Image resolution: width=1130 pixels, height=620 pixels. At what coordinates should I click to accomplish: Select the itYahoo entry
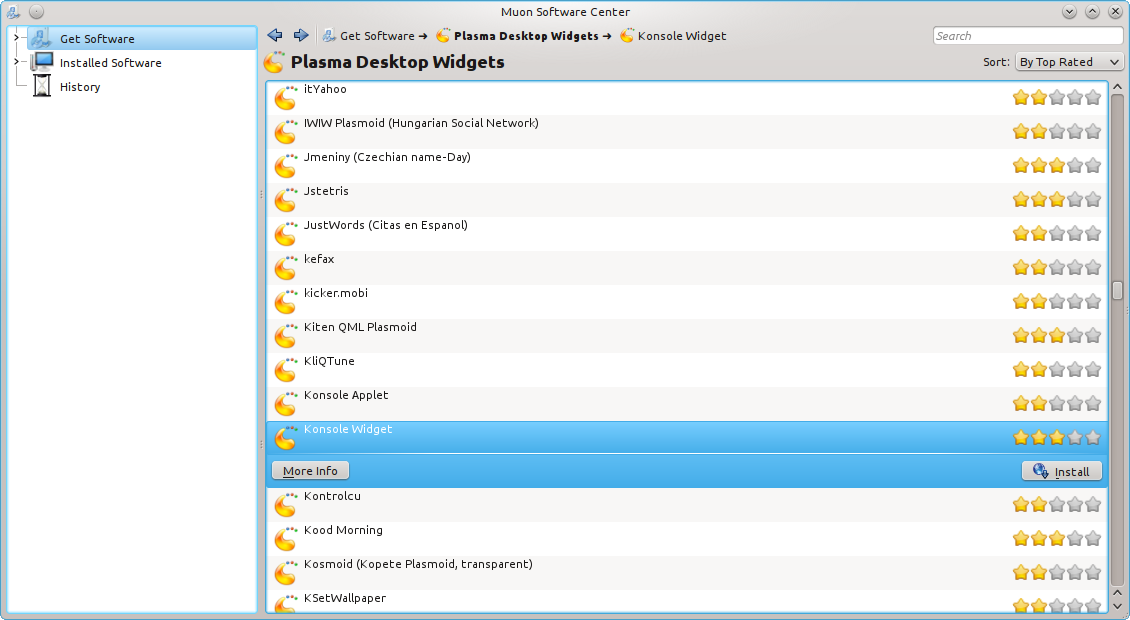687,97
